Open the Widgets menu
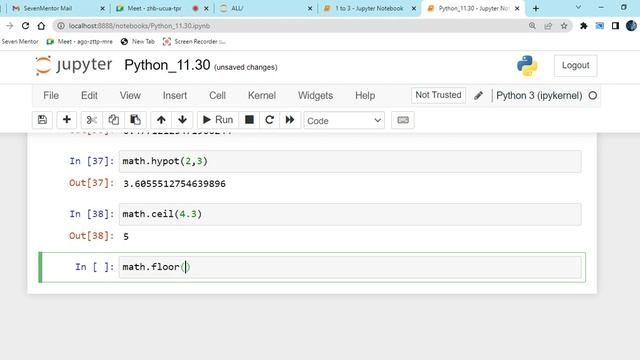Image resolution: width=640 pixels, height=360 pixels. pos(315,96)
